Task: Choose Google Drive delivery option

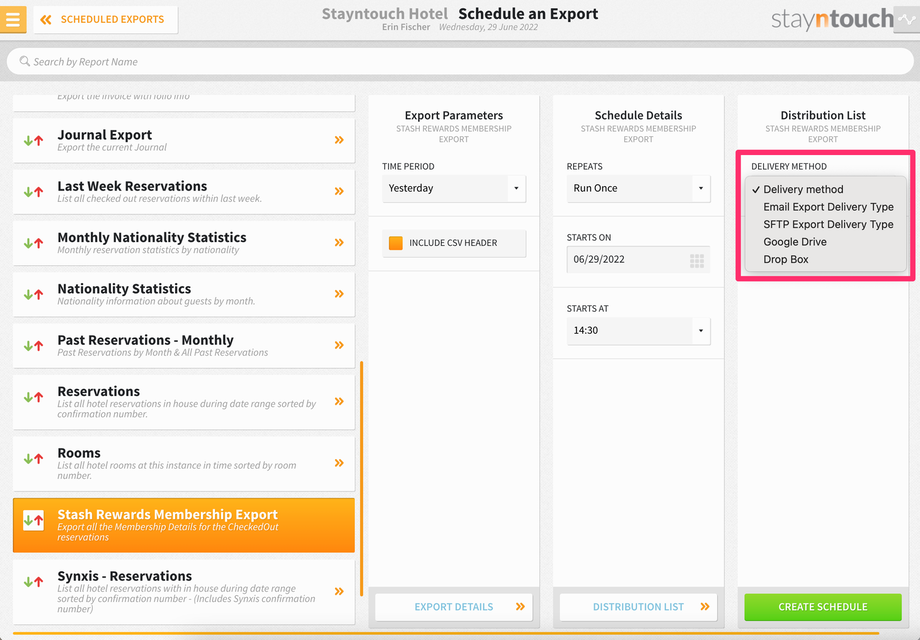Action: [794, 242]
